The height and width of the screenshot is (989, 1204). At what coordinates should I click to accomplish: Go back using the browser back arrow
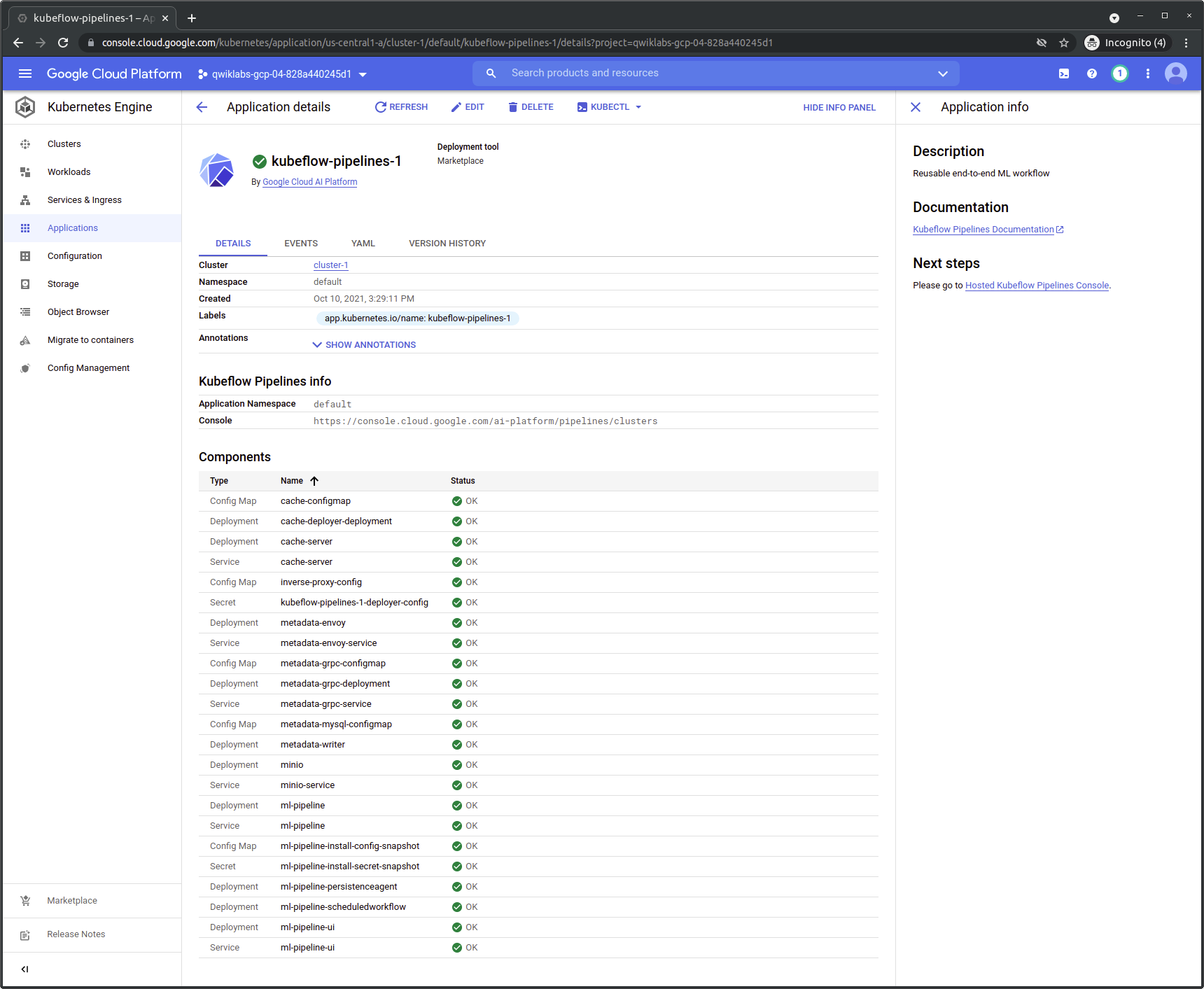[x=18, y=43]
